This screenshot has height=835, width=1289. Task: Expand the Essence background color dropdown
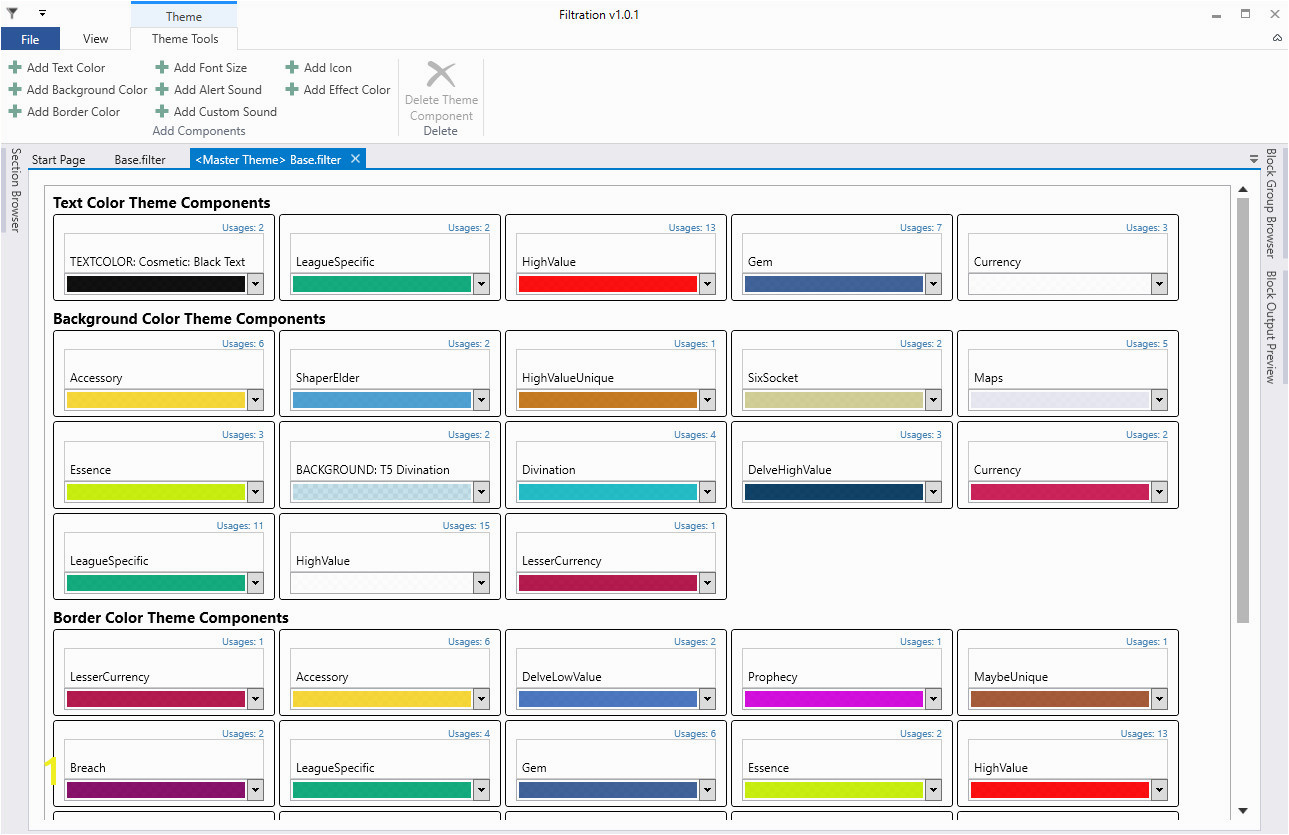click(255, 492)
